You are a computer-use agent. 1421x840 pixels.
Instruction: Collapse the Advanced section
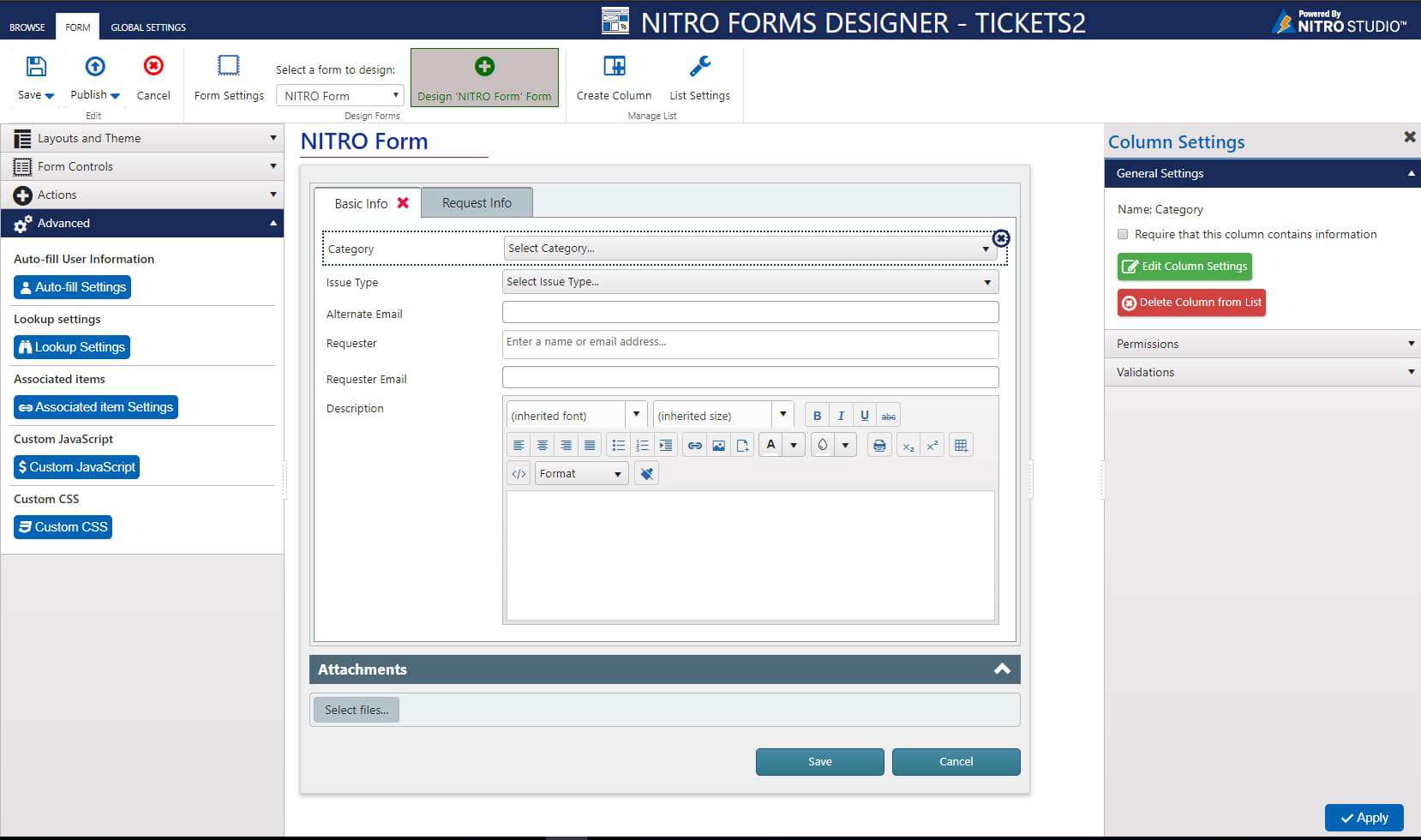[142, 223]
